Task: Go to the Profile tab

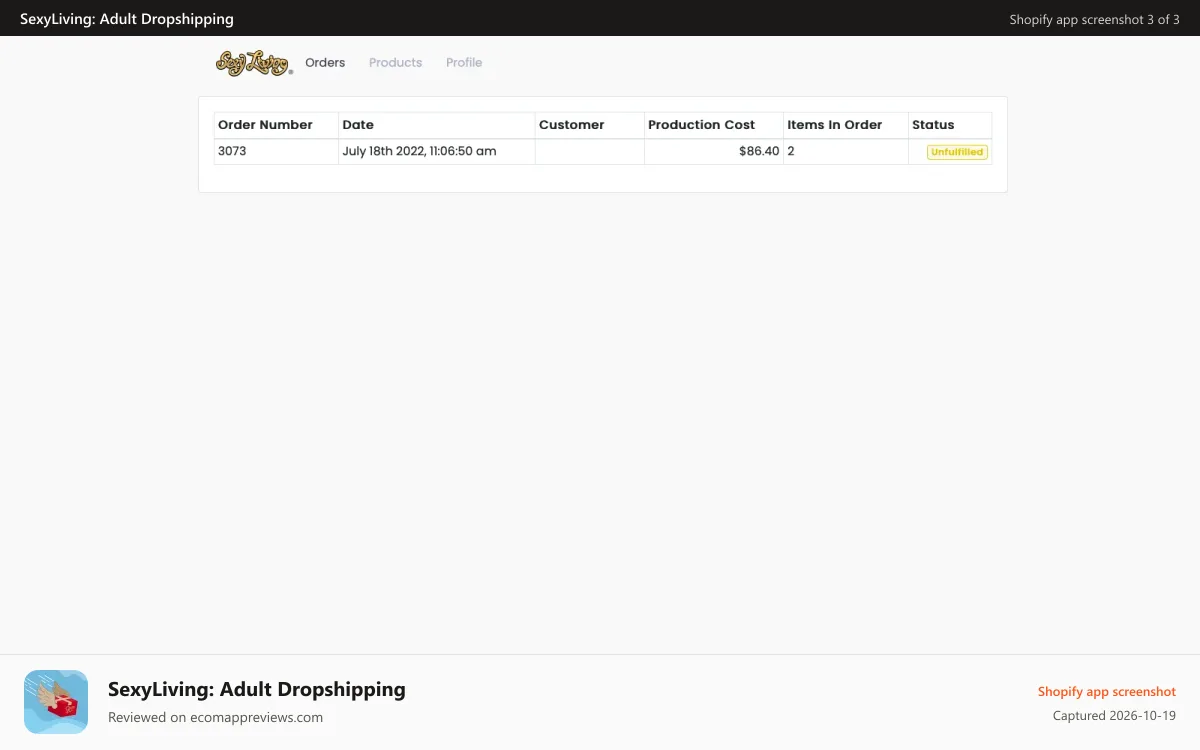Action: point(464,62)
